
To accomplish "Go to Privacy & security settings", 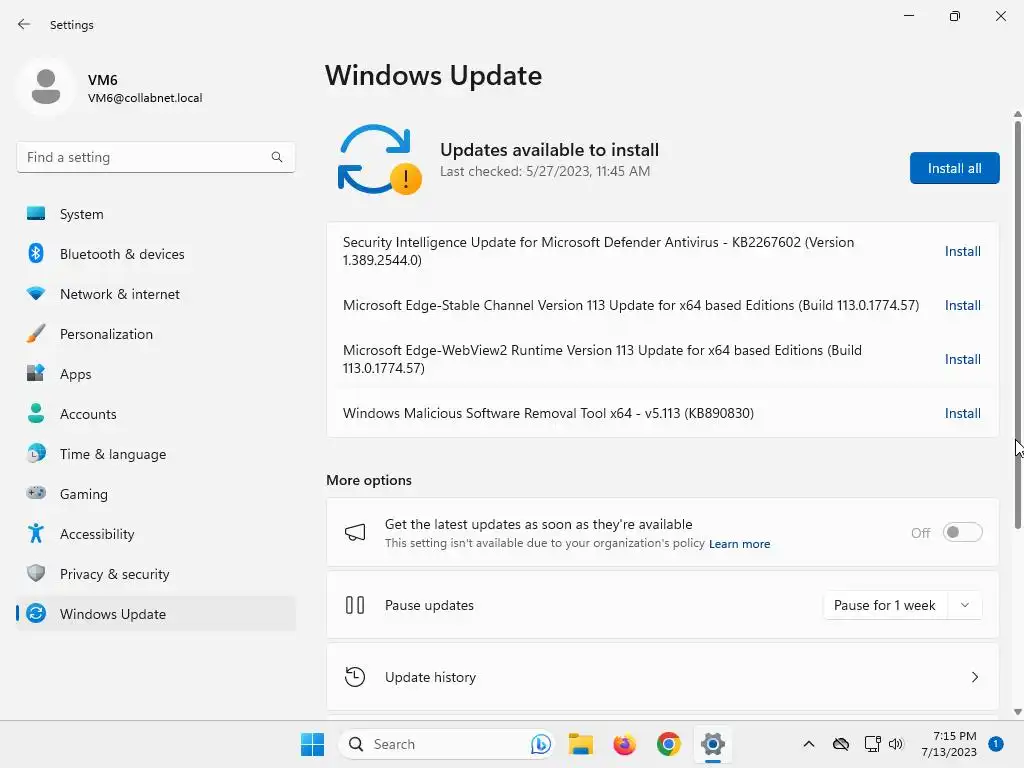I will [155, 573].
